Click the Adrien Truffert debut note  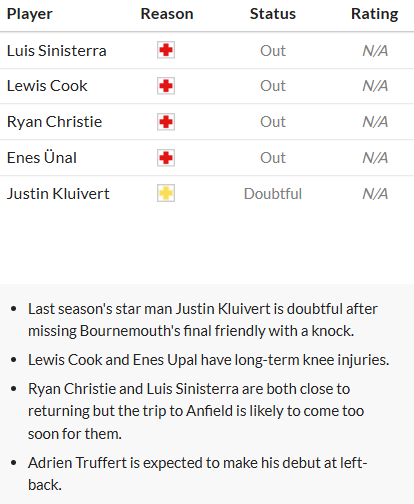(197, 474)
